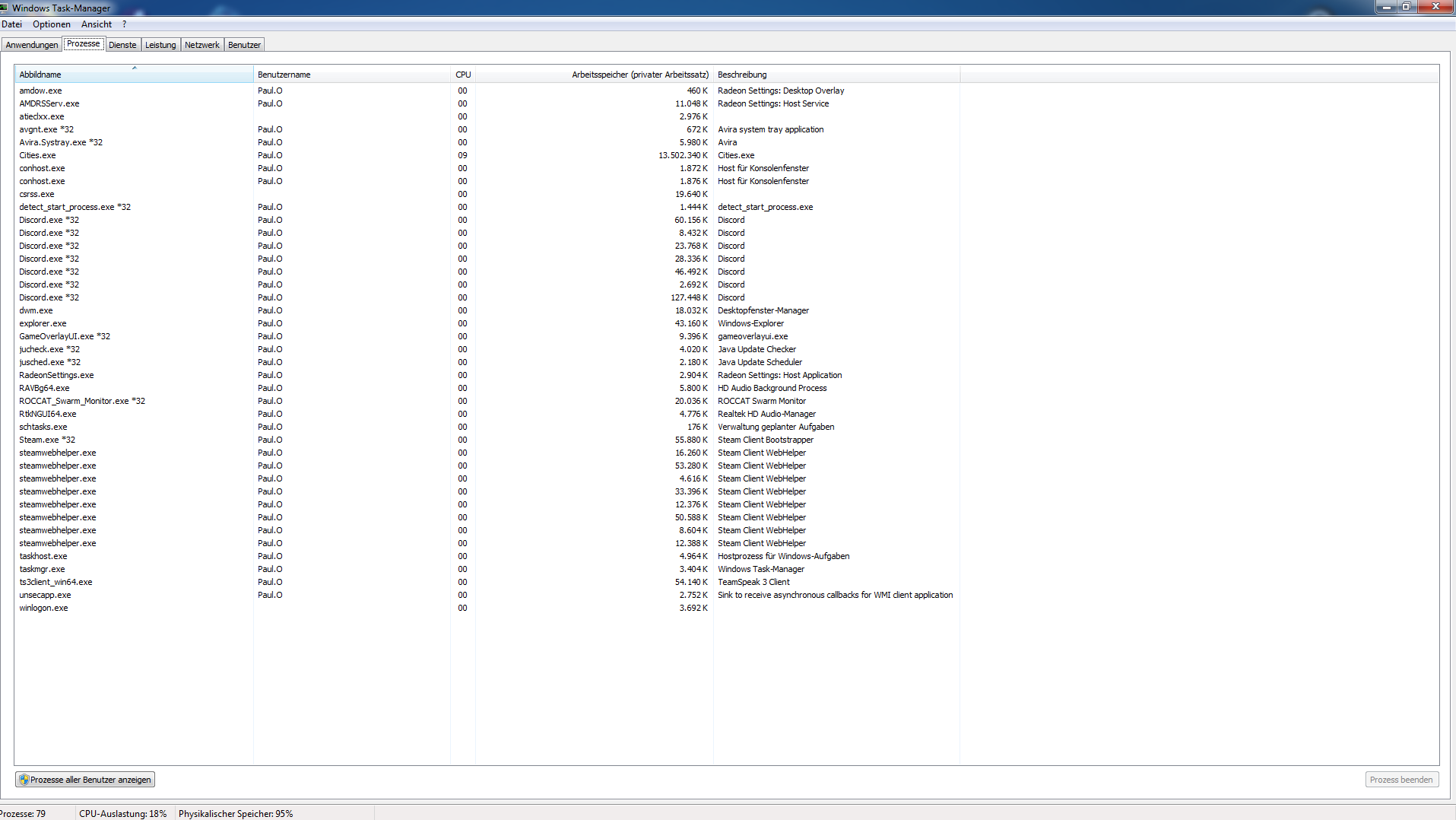
Task: Click the 13.502.340 K memory value
Action: pos(683,155)
